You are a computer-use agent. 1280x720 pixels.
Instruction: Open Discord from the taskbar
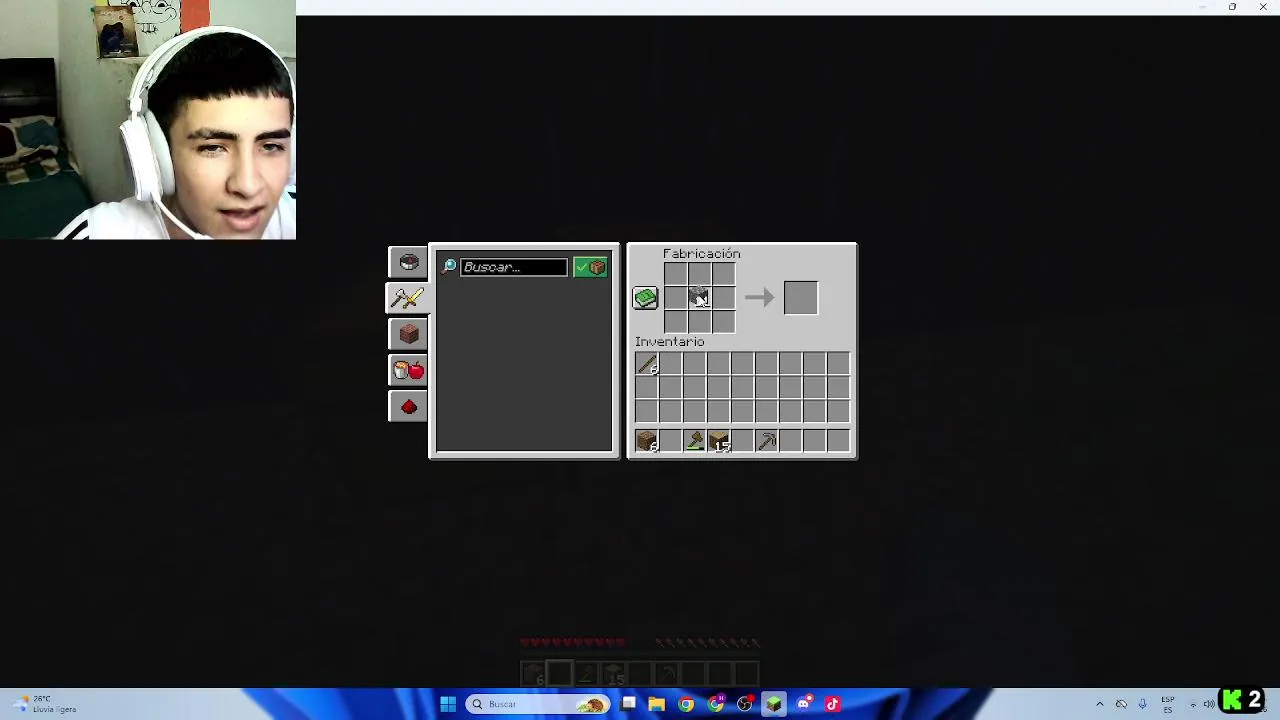(x=804, y=704)
